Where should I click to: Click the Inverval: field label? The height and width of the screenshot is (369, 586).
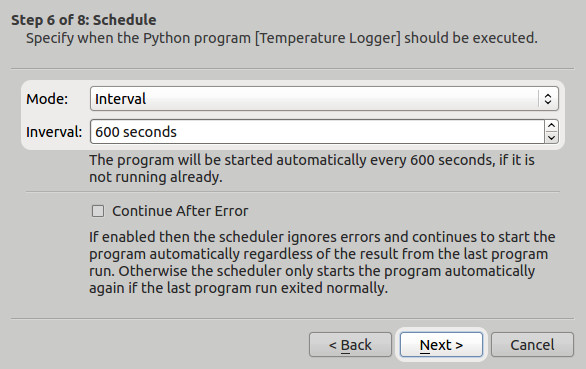(x=54, y=132)
